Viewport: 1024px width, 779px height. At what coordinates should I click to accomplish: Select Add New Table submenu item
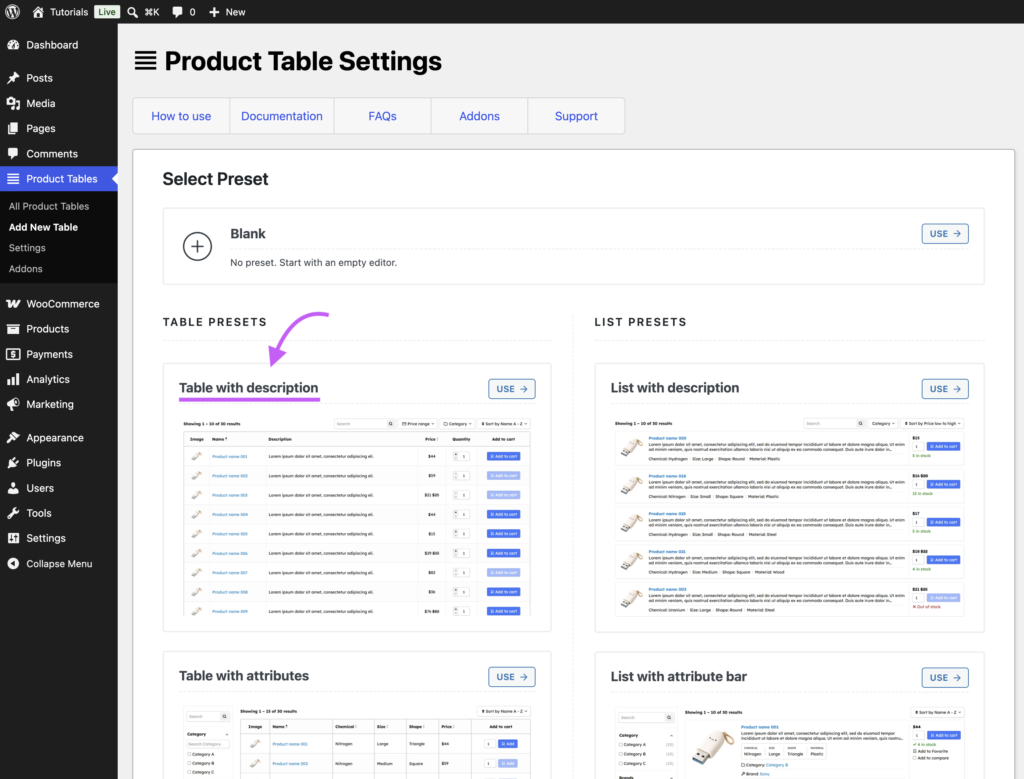pyautogui.click(x=43, y=227)
